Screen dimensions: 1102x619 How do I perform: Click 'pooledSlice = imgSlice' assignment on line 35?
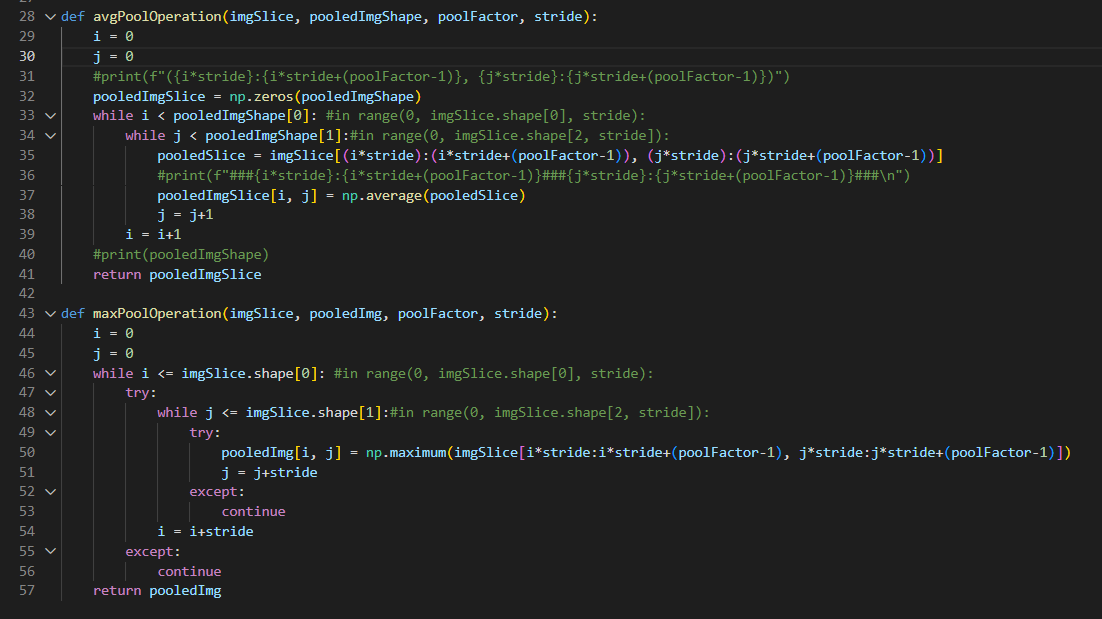coord(245,155)
